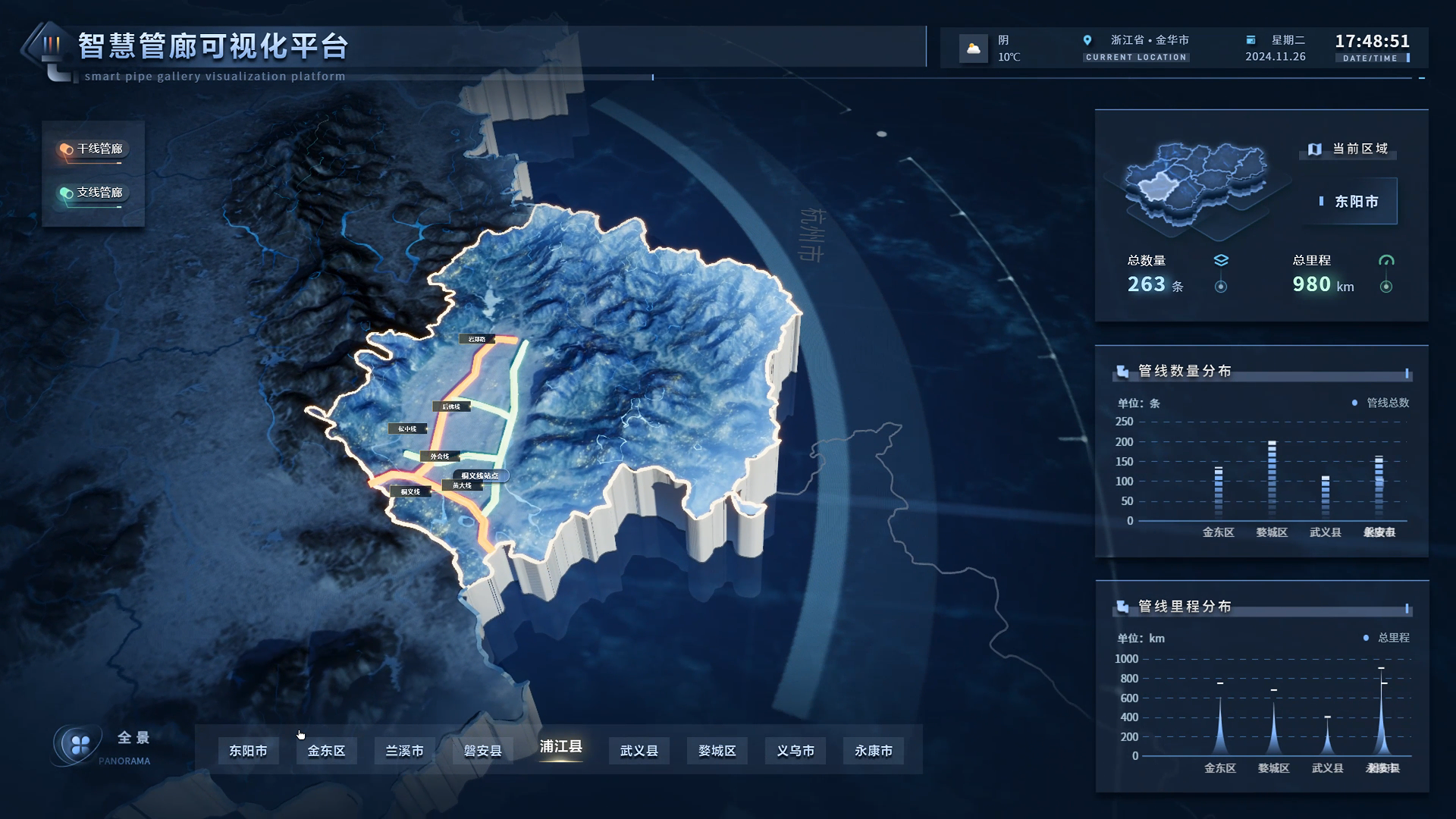Select the 磐安县 region tab
The height and width of the screenshot is (819, 1456).
(483, 751)
